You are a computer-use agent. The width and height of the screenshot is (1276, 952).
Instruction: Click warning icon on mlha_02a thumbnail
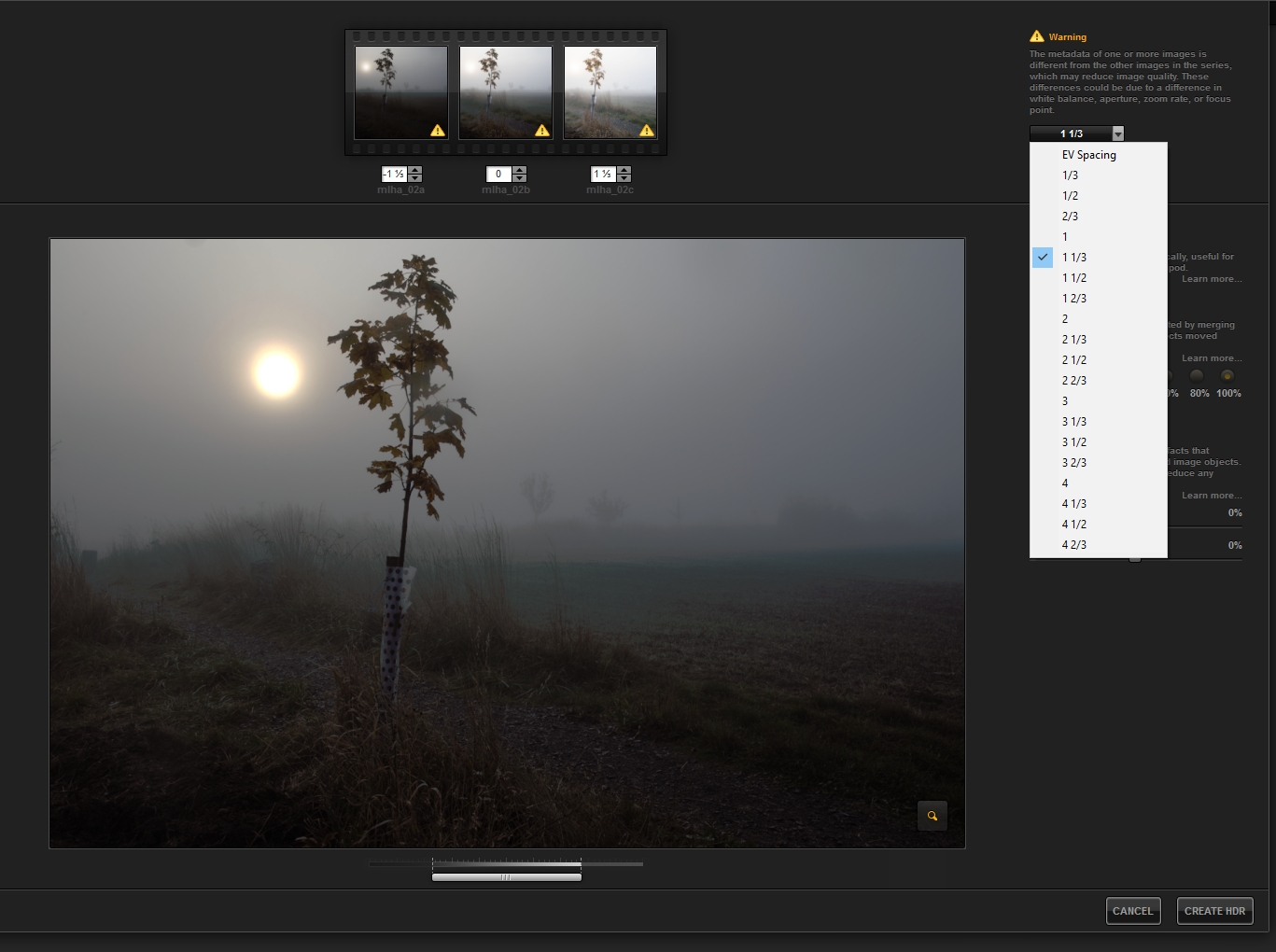point(437,131)
